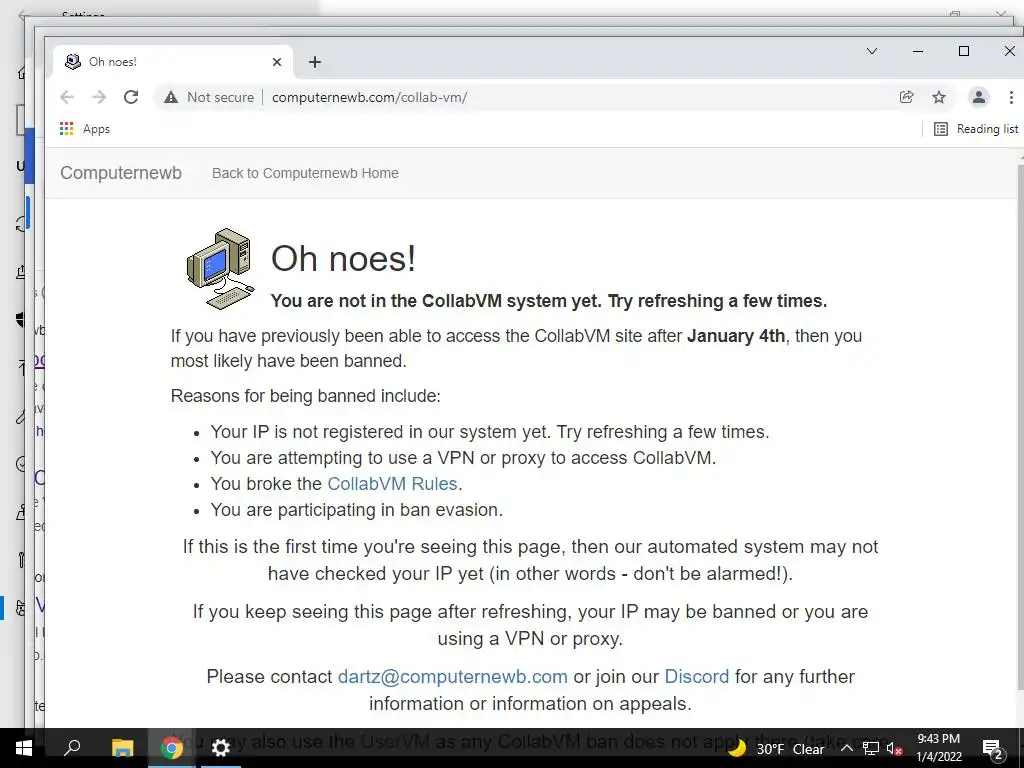1024x768 pixels.
Task: Open the Windows Start menu
Action: click(x=24, y=748)
